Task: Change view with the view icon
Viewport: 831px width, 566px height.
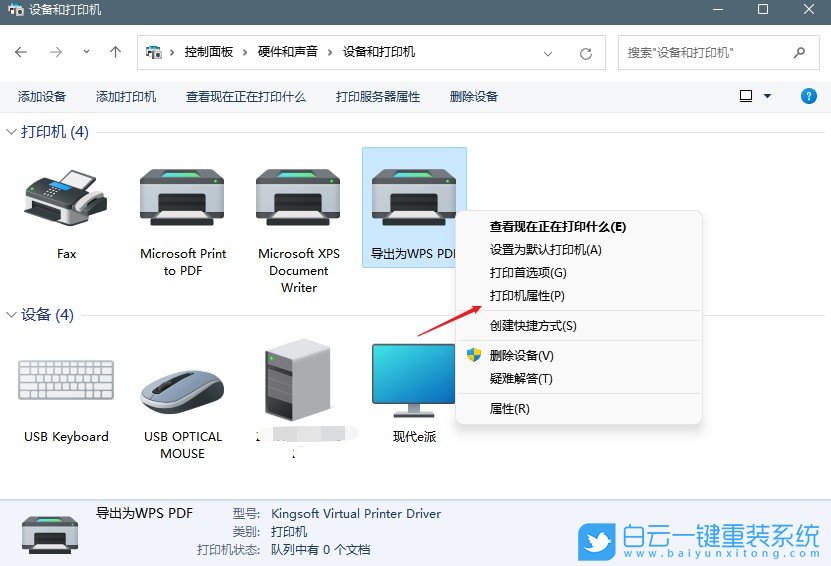Action: [x=746, y=96]
